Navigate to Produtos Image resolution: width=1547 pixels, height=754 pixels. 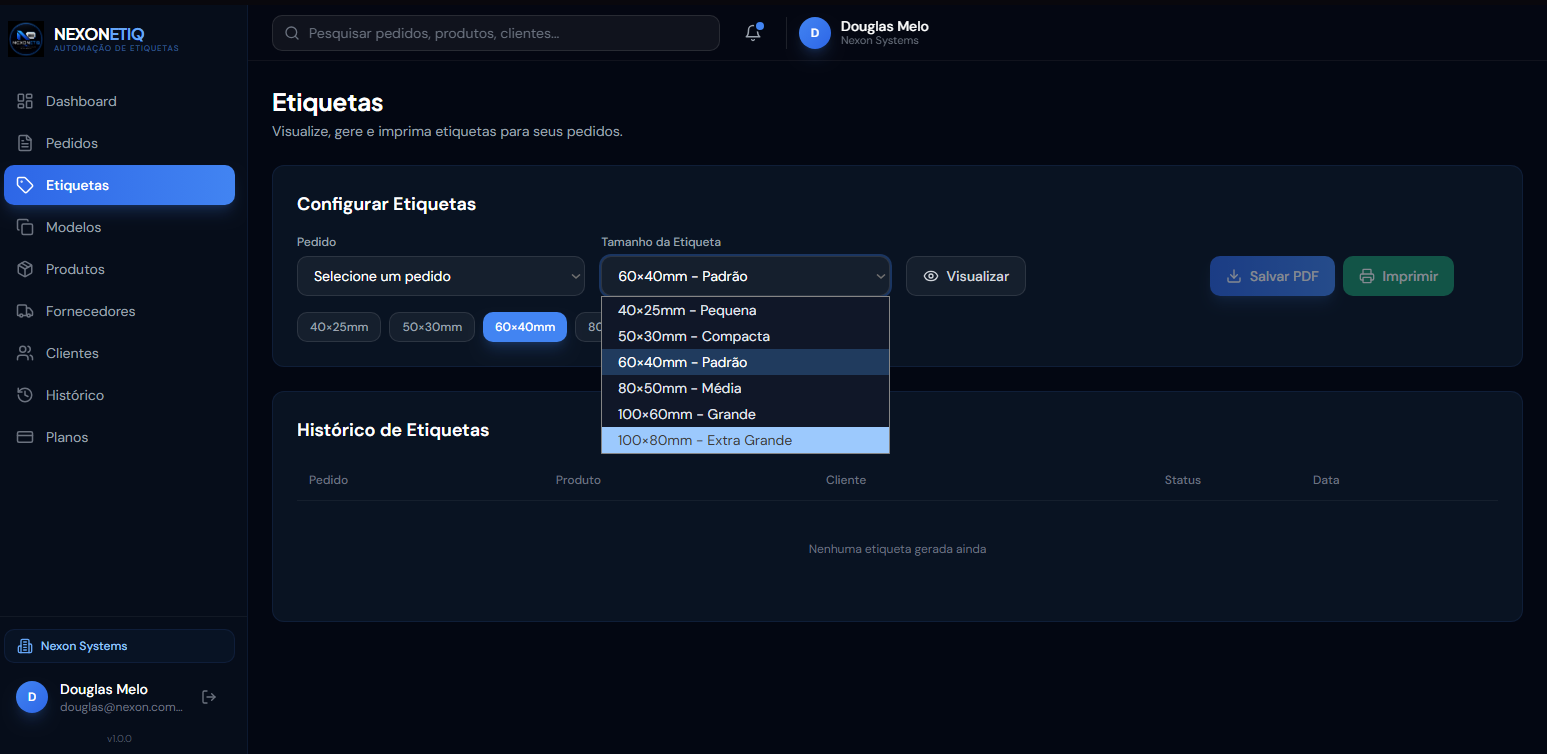coord(119,269)
